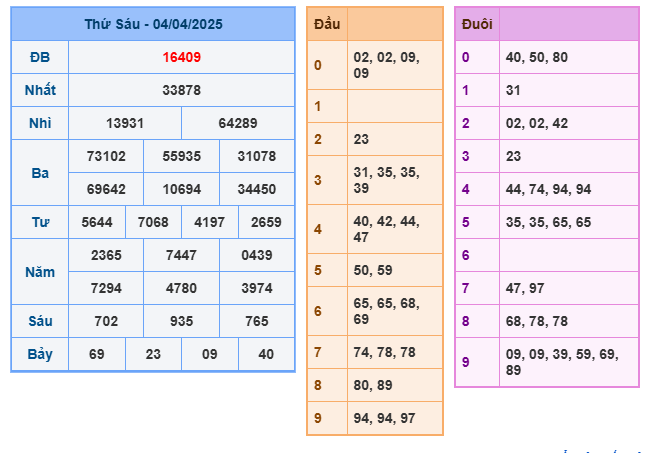Click the Năm row label

(x=40, y=272)
